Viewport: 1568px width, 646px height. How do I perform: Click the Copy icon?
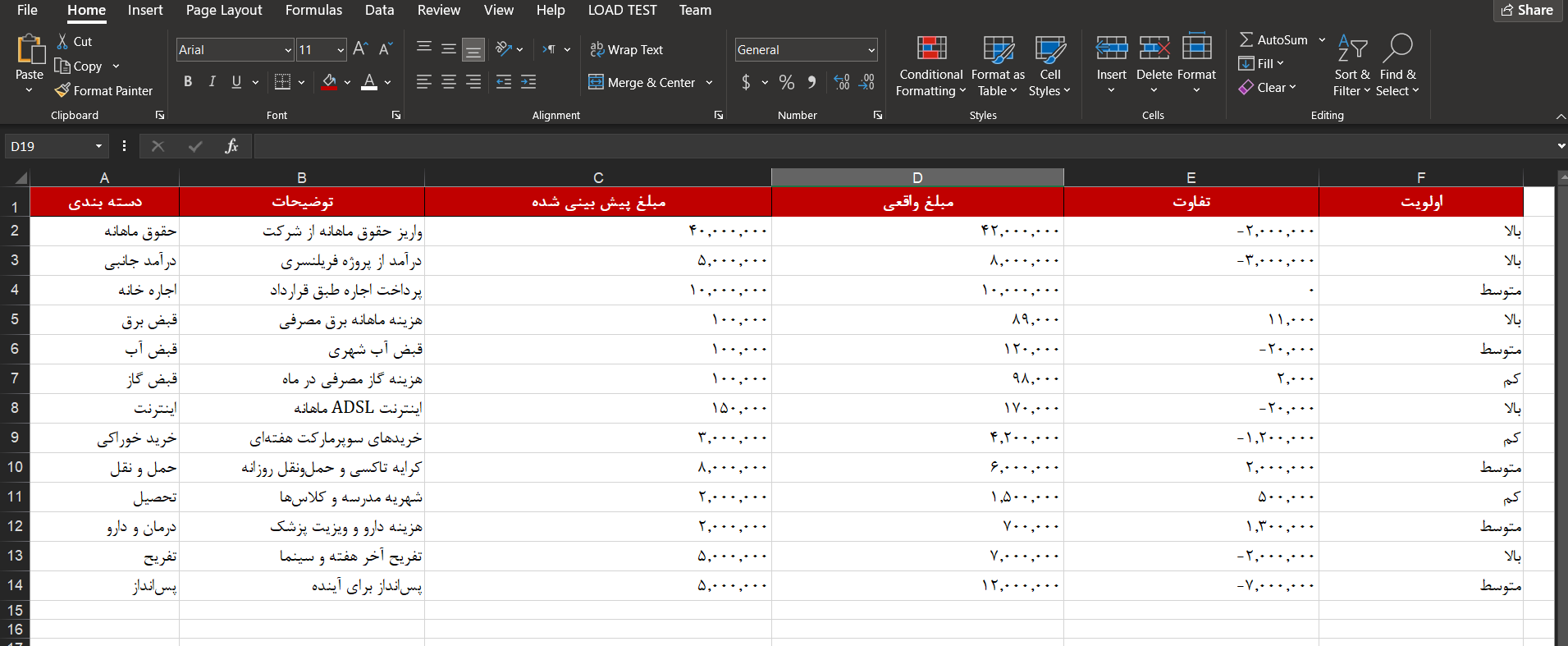(x=62, y=66)
